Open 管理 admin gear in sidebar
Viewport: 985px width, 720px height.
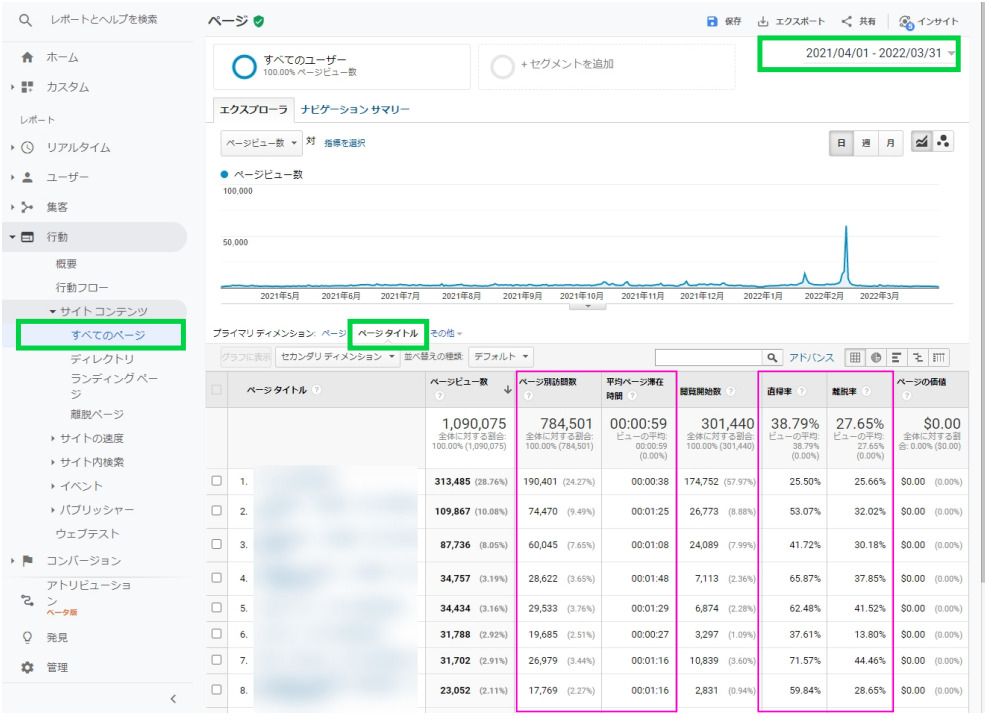[x=28, y=667]
